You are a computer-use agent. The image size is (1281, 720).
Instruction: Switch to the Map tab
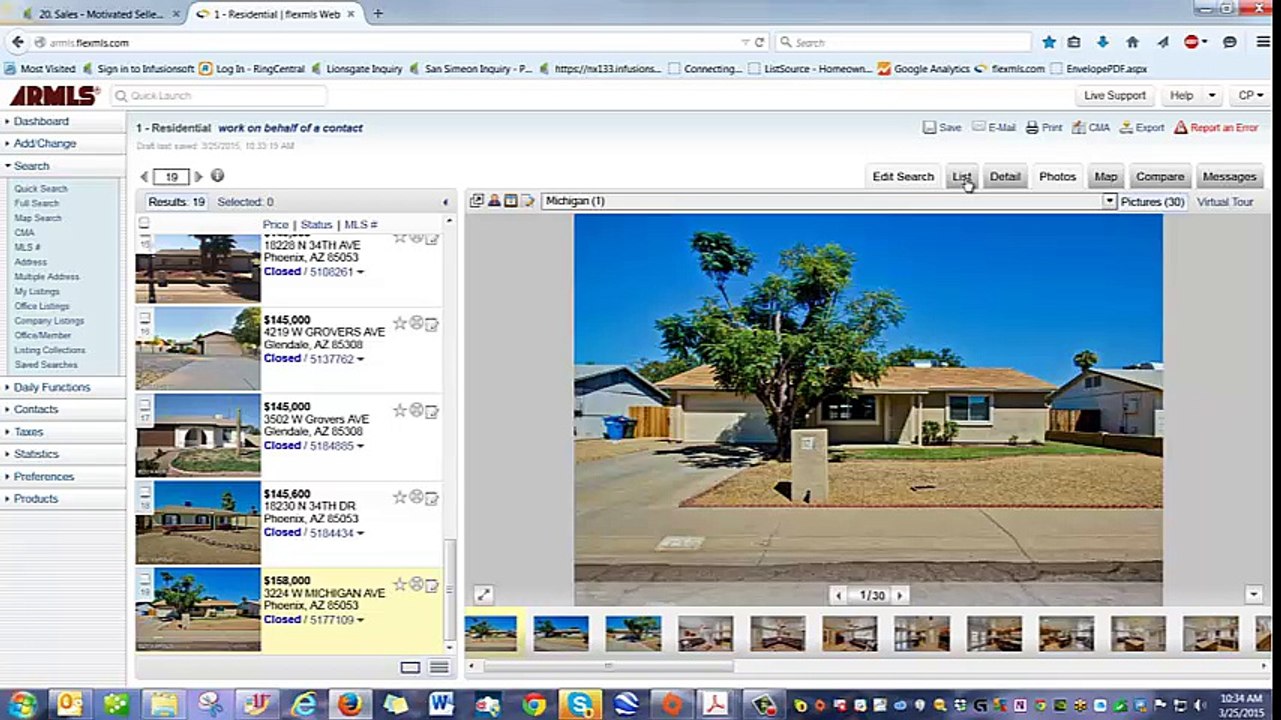(x=1105, y=176)
